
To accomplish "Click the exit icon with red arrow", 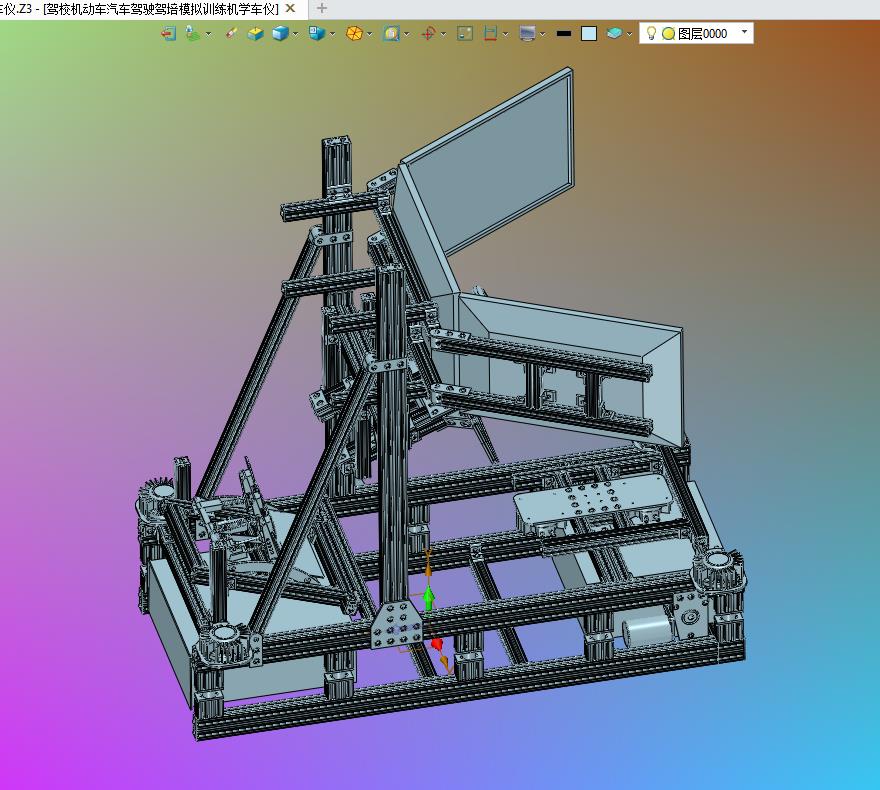I will 168,34.
